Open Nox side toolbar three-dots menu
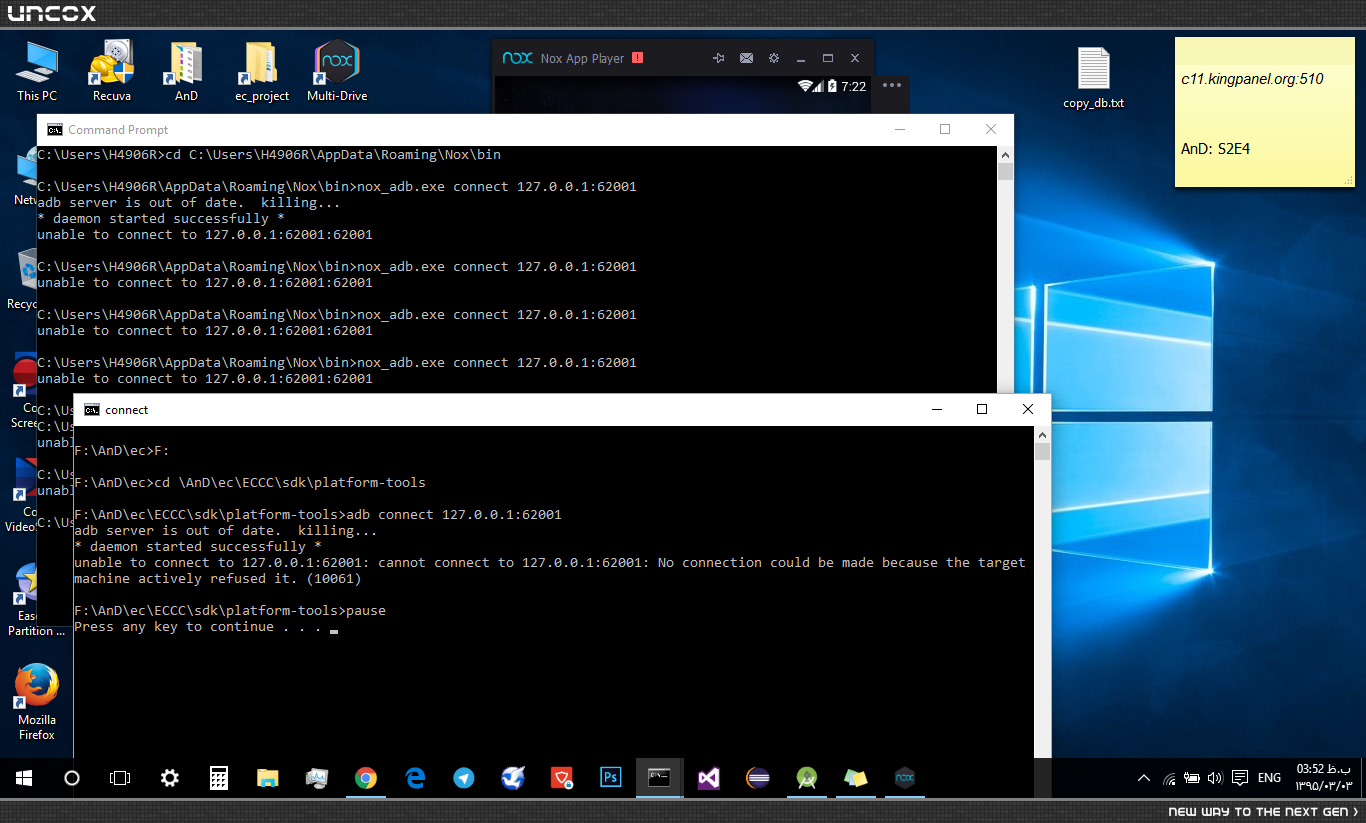 [892, 84]
